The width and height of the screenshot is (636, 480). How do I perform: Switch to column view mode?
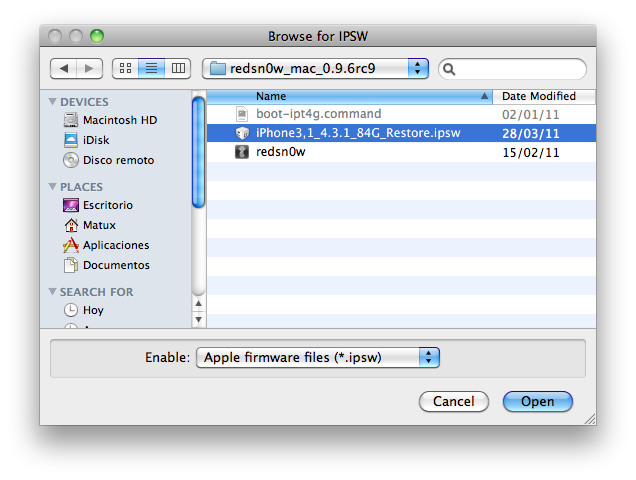tap(178, 68)
